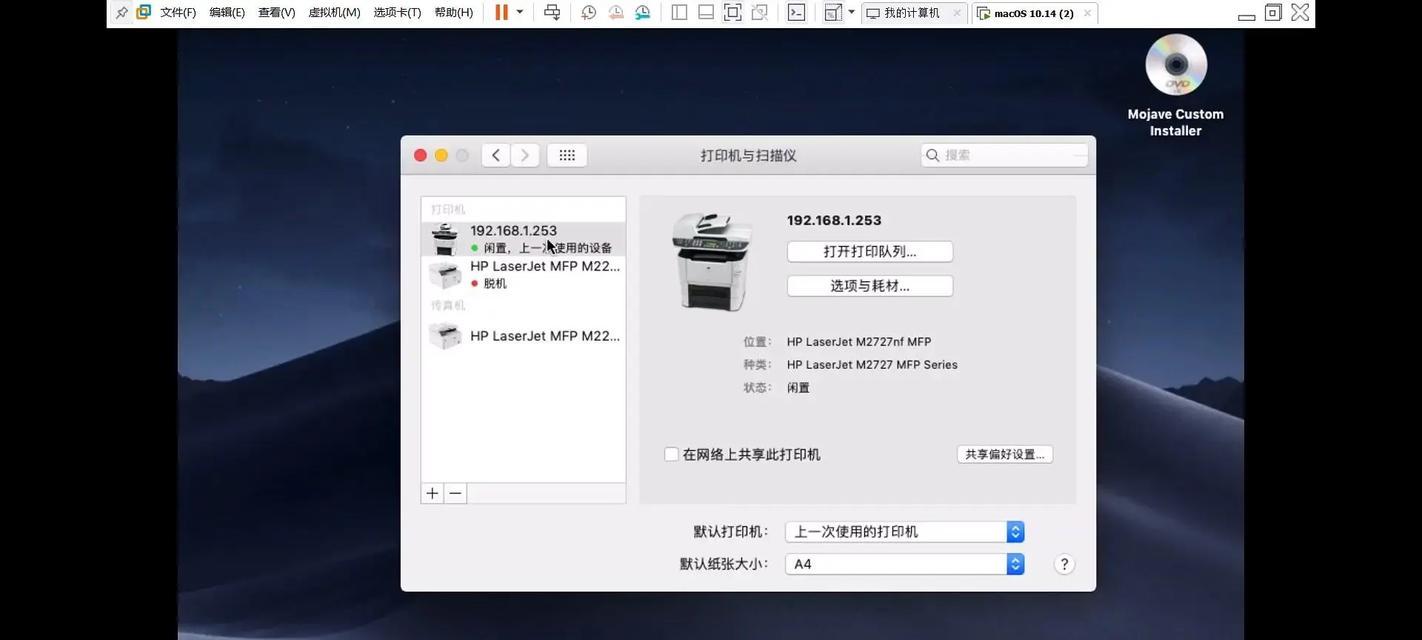Click HP LaserJet M2727 MFP Series text
Screen dimensions: 1422x640
pyautogui.click(x=872, y=365)
